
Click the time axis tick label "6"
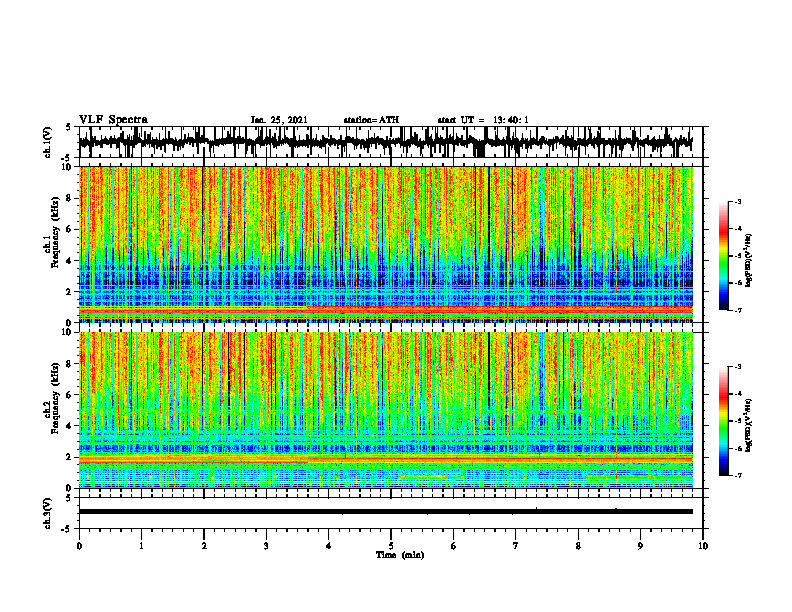click(x=454, y=546)
